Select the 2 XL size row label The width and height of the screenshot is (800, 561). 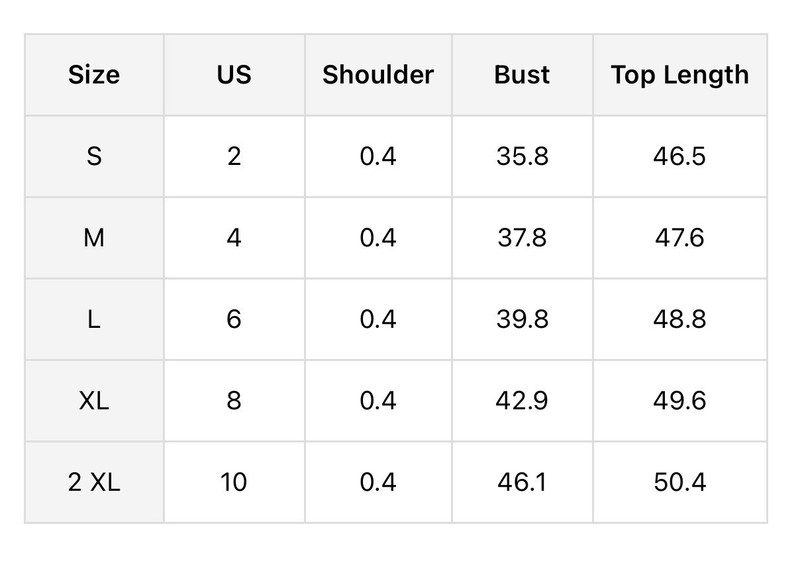click(x=94, y=482)
